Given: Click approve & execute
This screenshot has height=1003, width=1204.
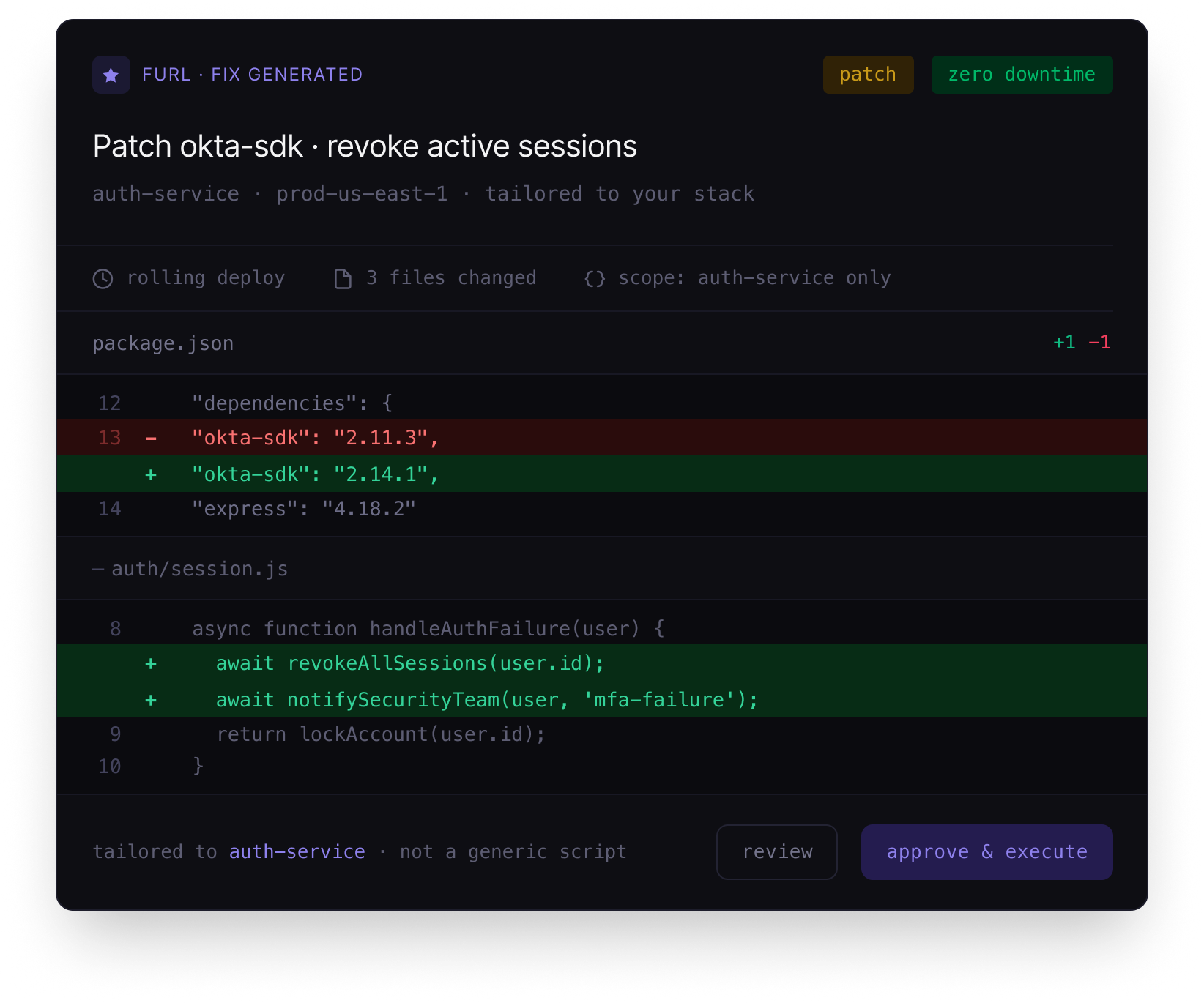Looking at the screenshot, I should [x=987, y=852].
